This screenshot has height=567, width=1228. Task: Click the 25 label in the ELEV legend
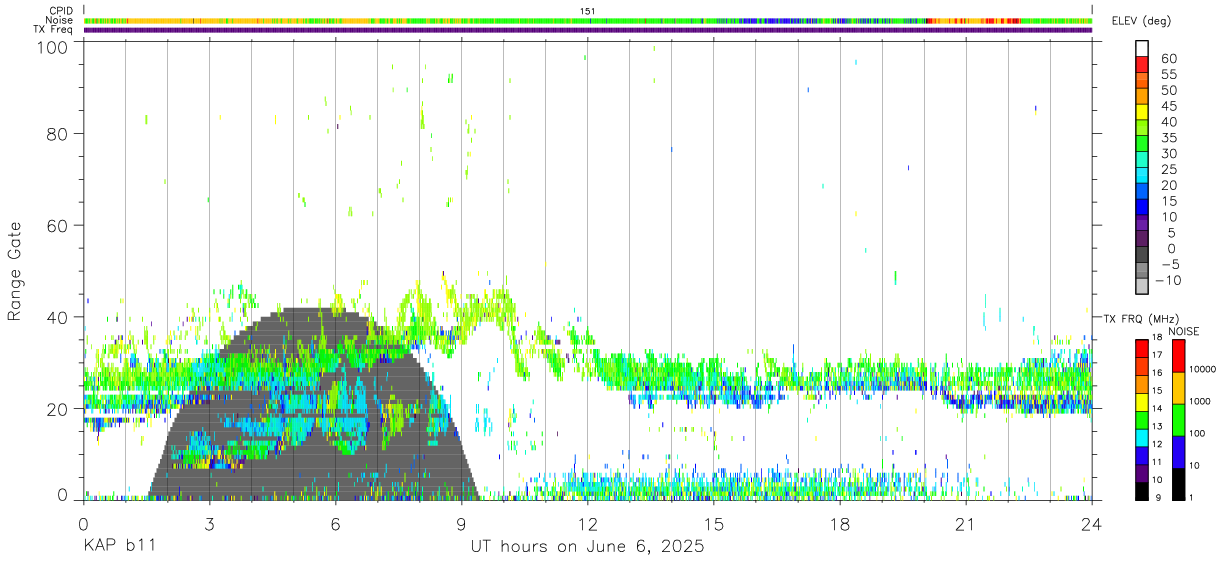pyautogui.click(x=1168, y=170)
